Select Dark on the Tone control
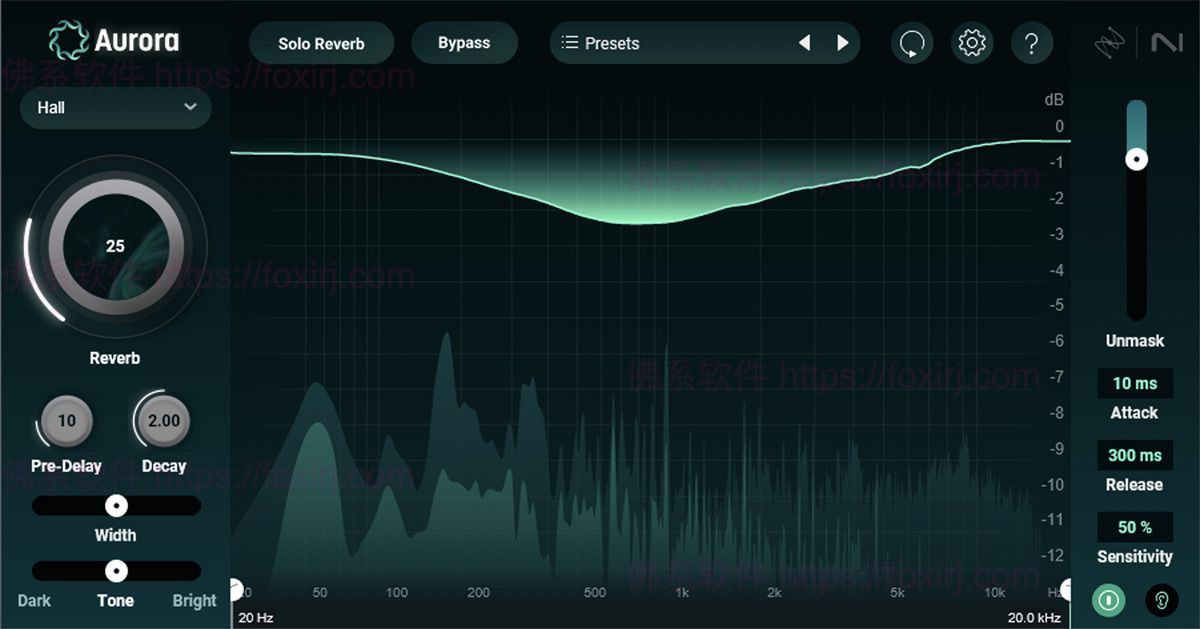This screenshot has width=1200, height=629. click(34, 600)
